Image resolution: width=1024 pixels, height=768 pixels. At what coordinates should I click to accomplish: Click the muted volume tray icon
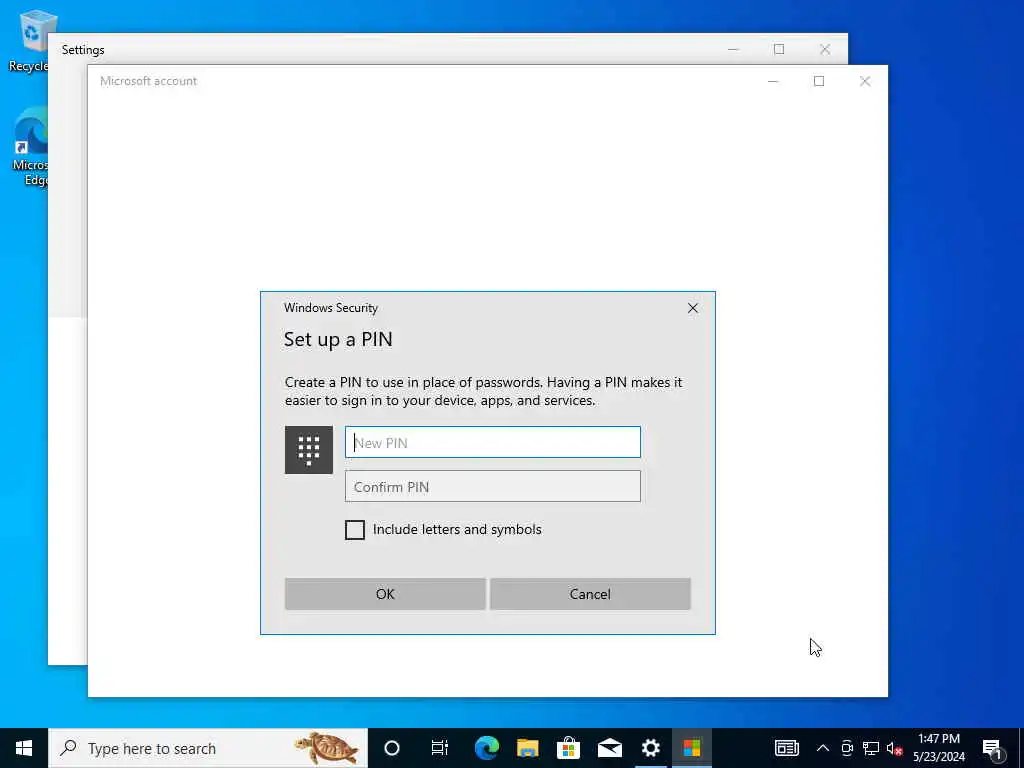(x=894, y=748)
